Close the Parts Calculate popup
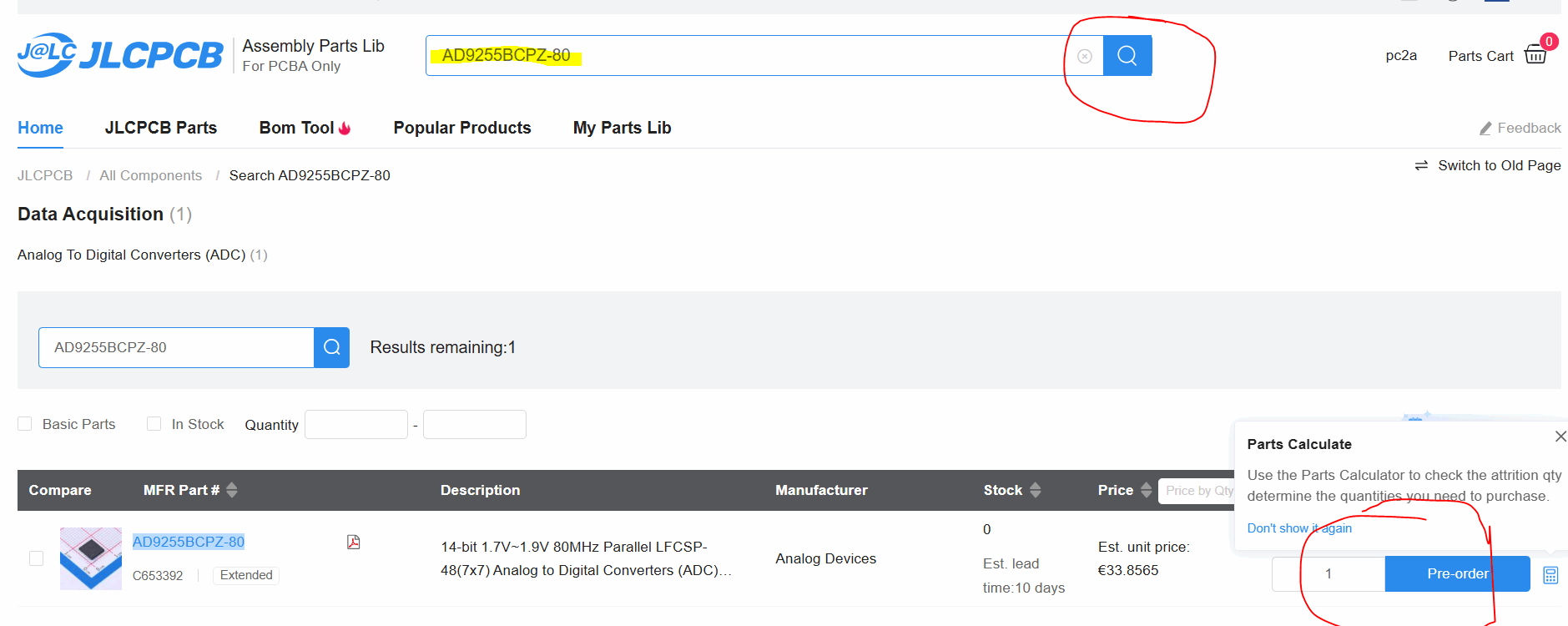1568x626 pixels. pos(1560,437)
